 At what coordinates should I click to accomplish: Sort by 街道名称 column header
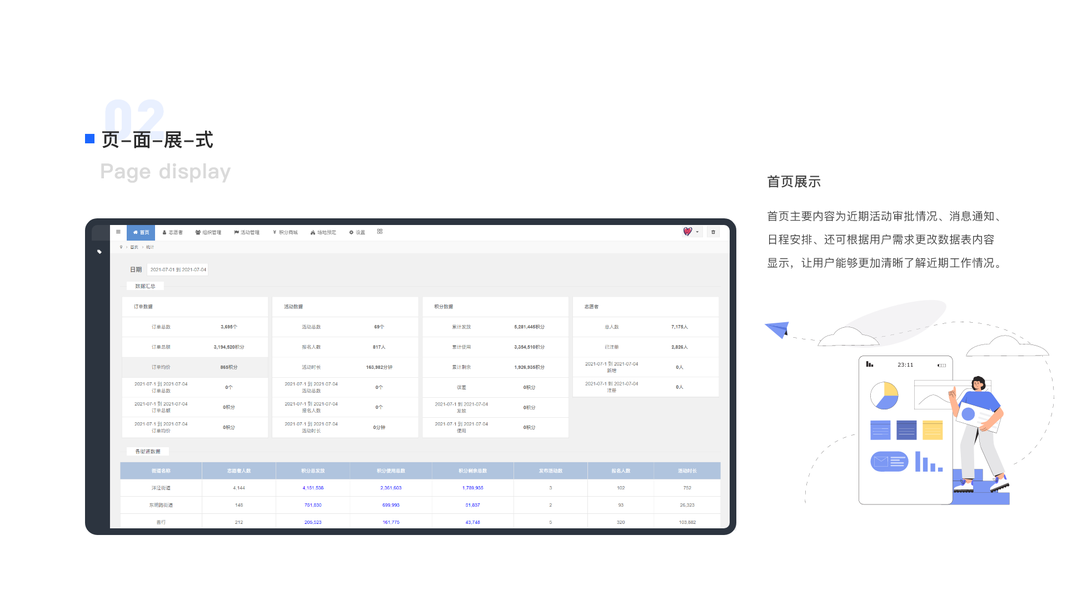click(x=161, y=471)
